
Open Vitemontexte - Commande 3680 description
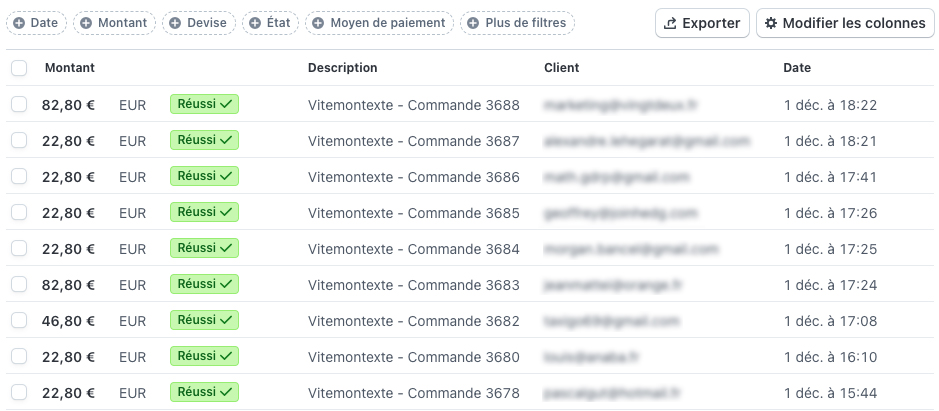(x=414, y=357)
